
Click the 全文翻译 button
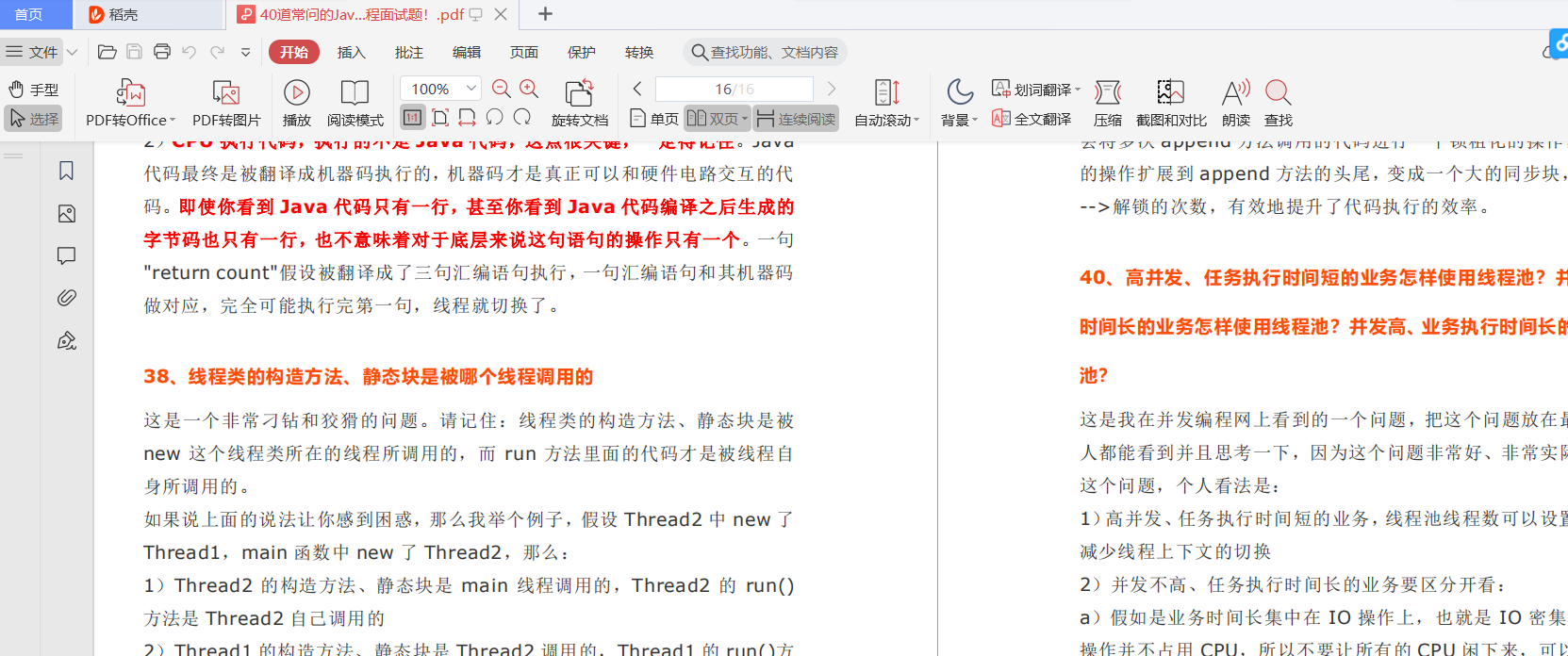pyautogui.click(x=1032, y=119)
